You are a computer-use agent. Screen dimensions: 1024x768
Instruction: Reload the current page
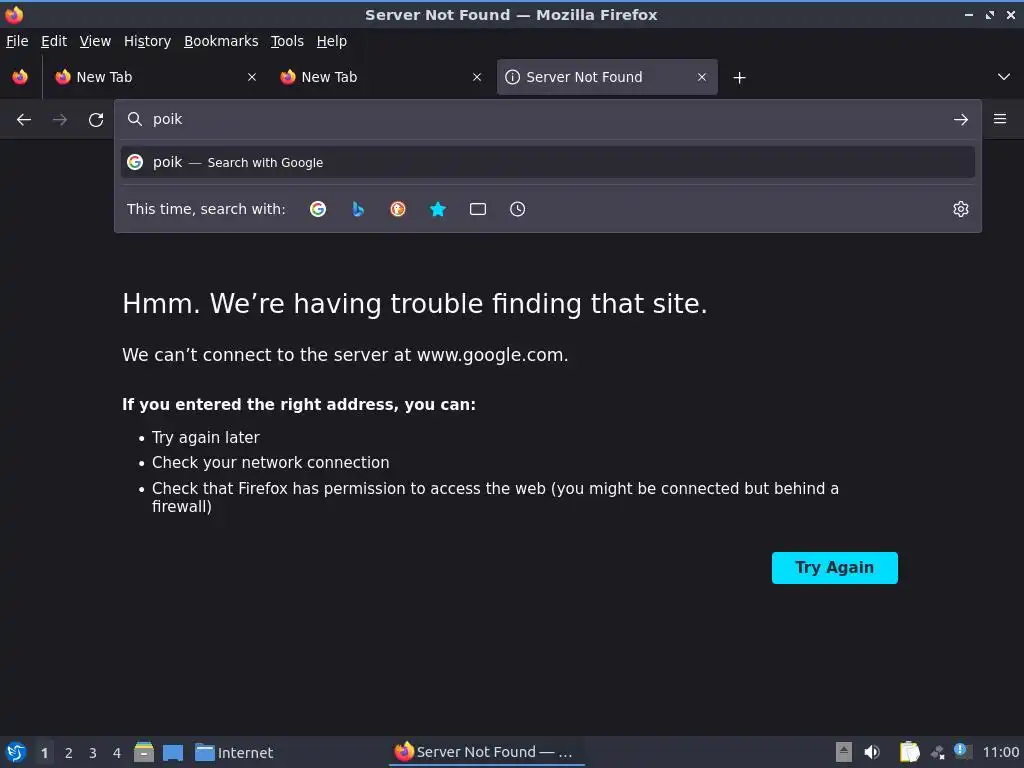point(96,120)
